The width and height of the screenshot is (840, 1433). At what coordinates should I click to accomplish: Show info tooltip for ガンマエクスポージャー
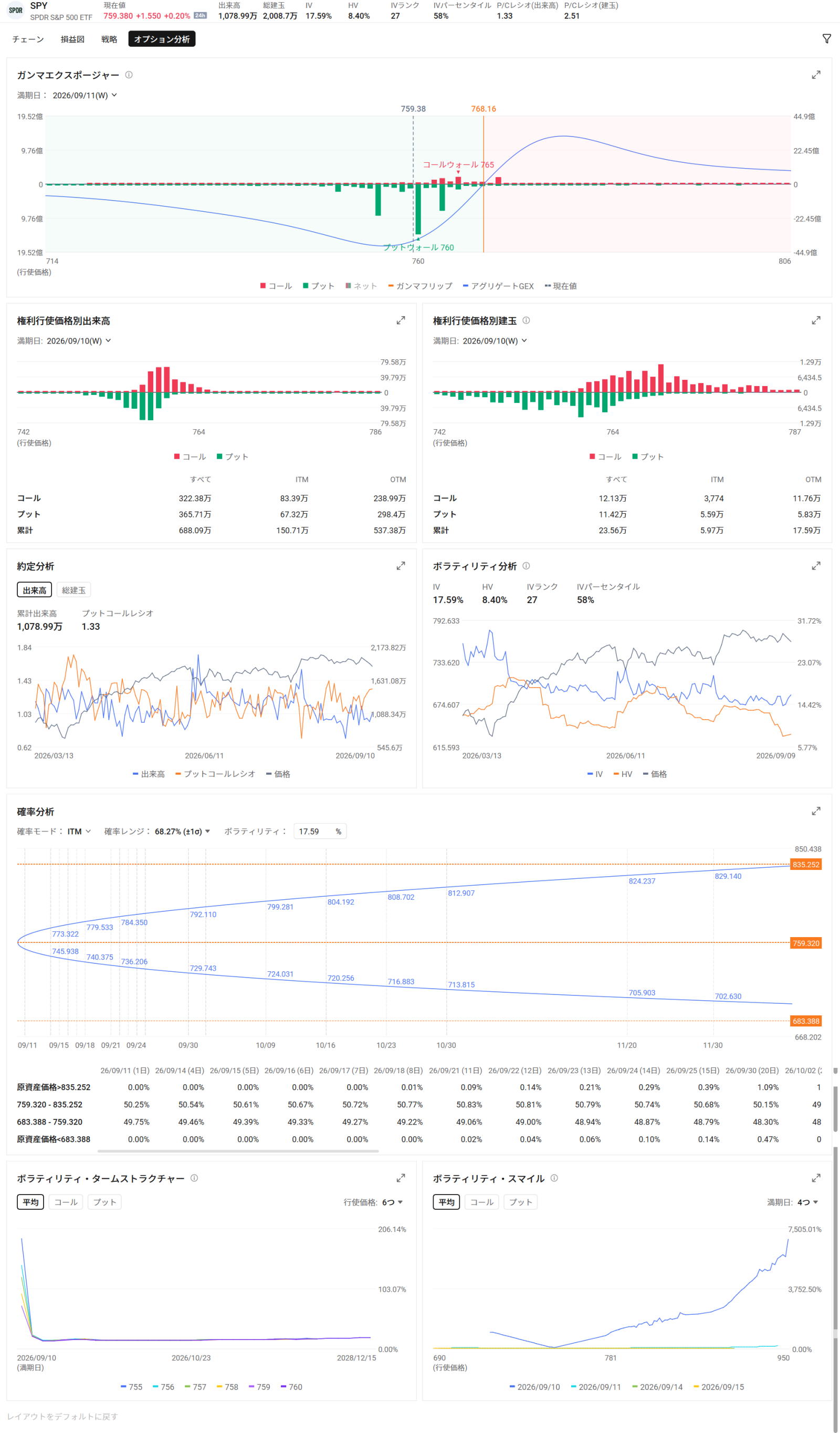coord(129,75)
